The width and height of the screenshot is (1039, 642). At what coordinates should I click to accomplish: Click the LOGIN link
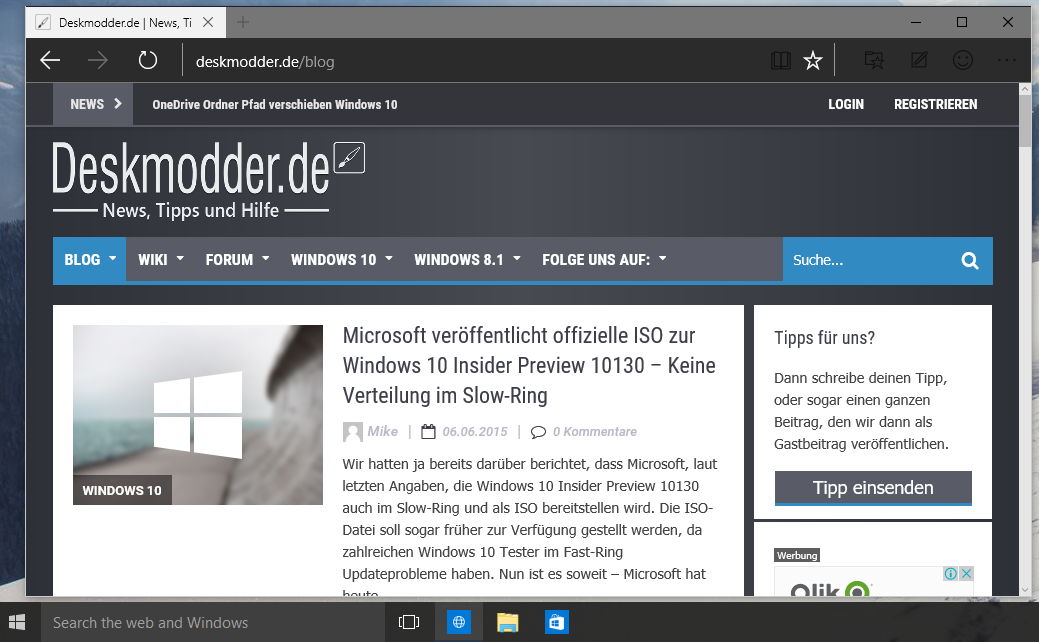click(846, 104)
